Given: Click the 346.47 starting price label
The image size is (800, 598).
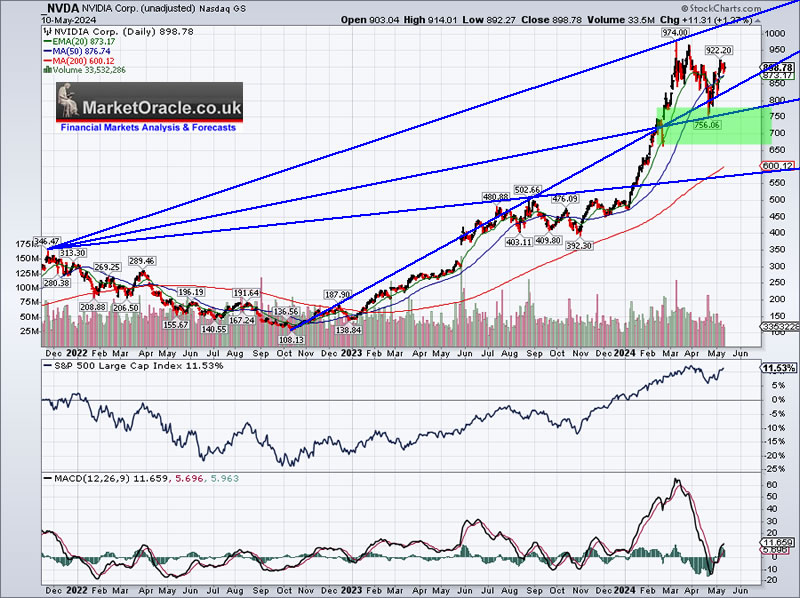Looking at the screenshot, I should [47, 241].
